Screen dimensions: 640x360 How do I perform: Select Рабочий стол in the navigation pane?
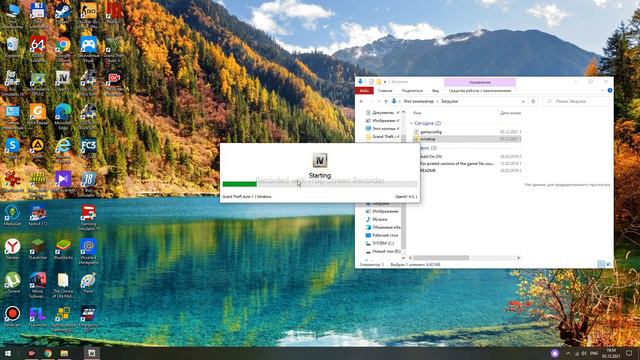(382, 235)
